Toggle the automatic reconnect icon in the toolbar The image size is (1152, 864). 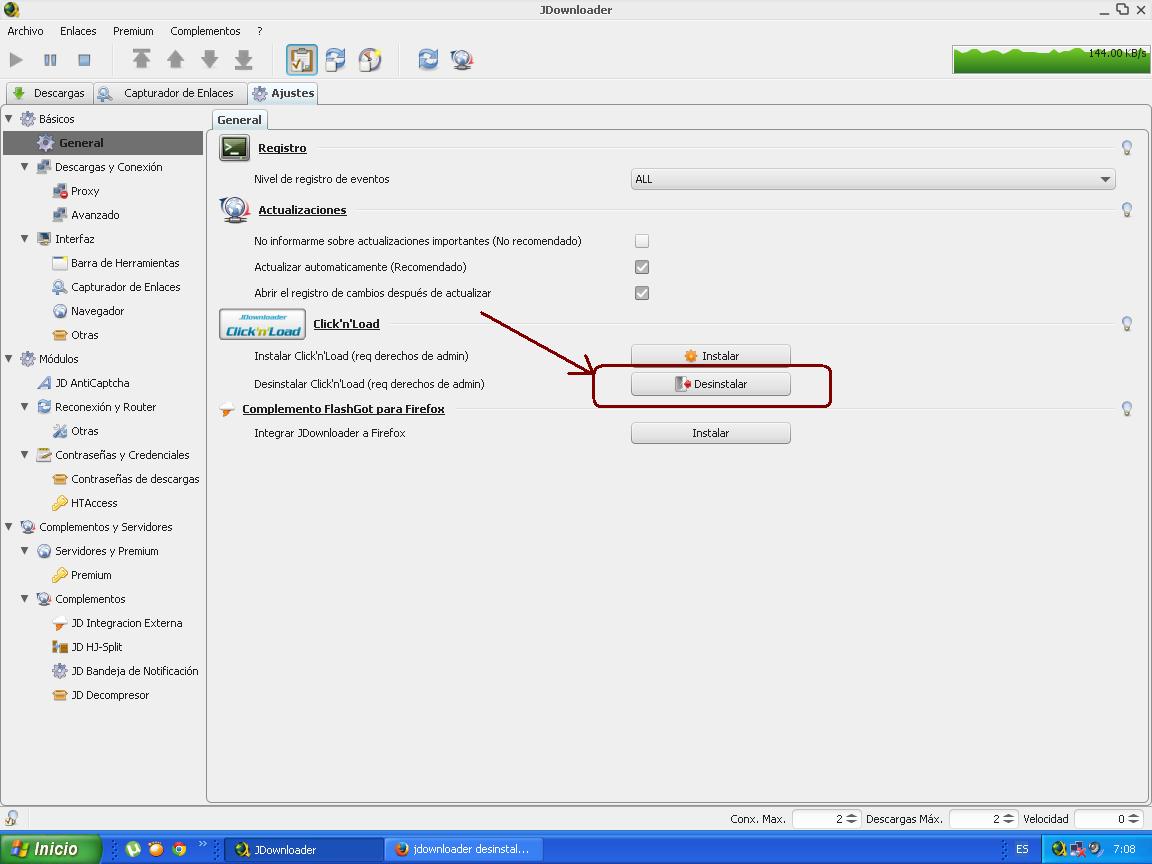pyautogui.click(x=336, y=60)
